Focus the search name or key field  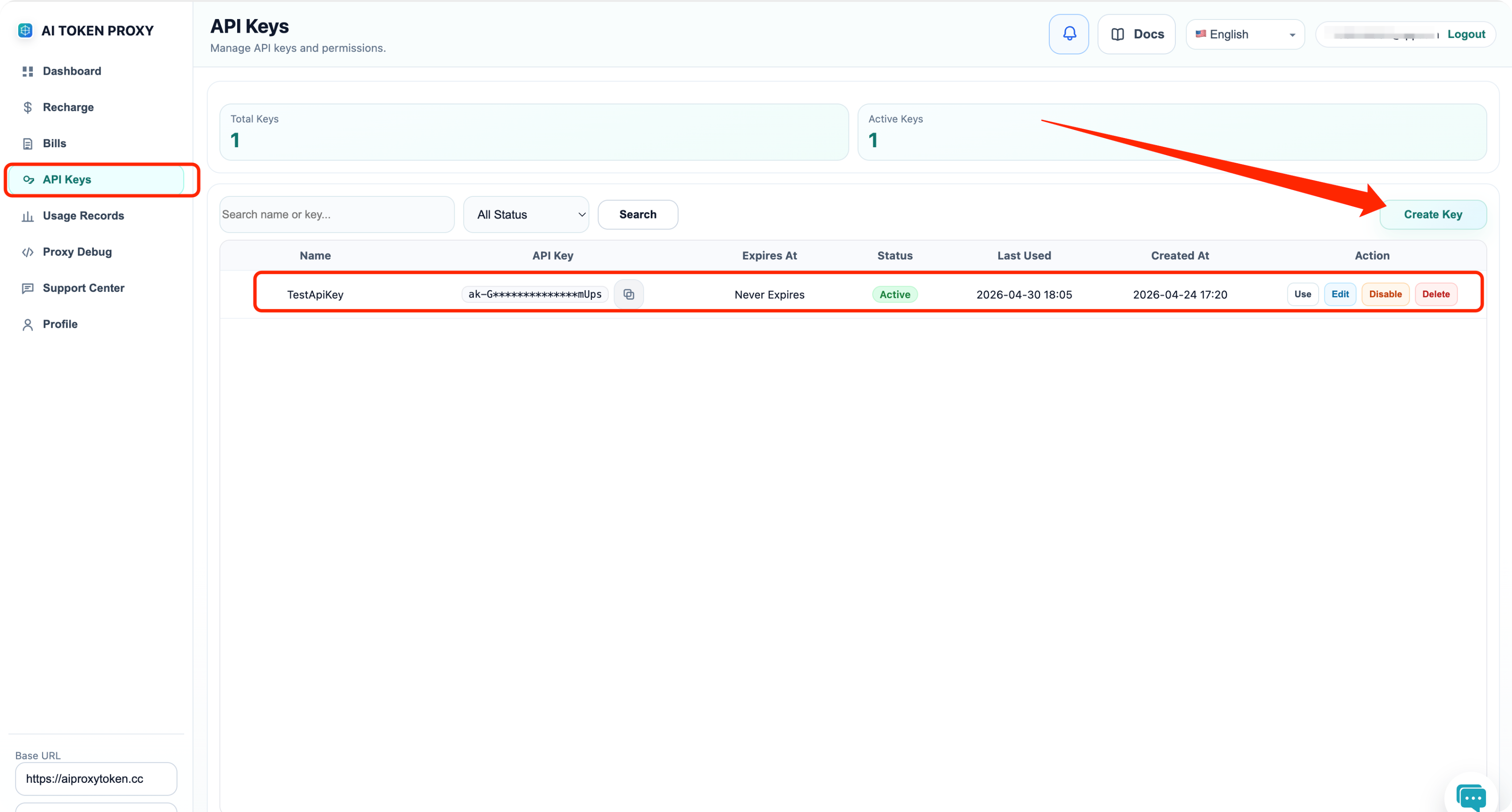tap(337, 215)
